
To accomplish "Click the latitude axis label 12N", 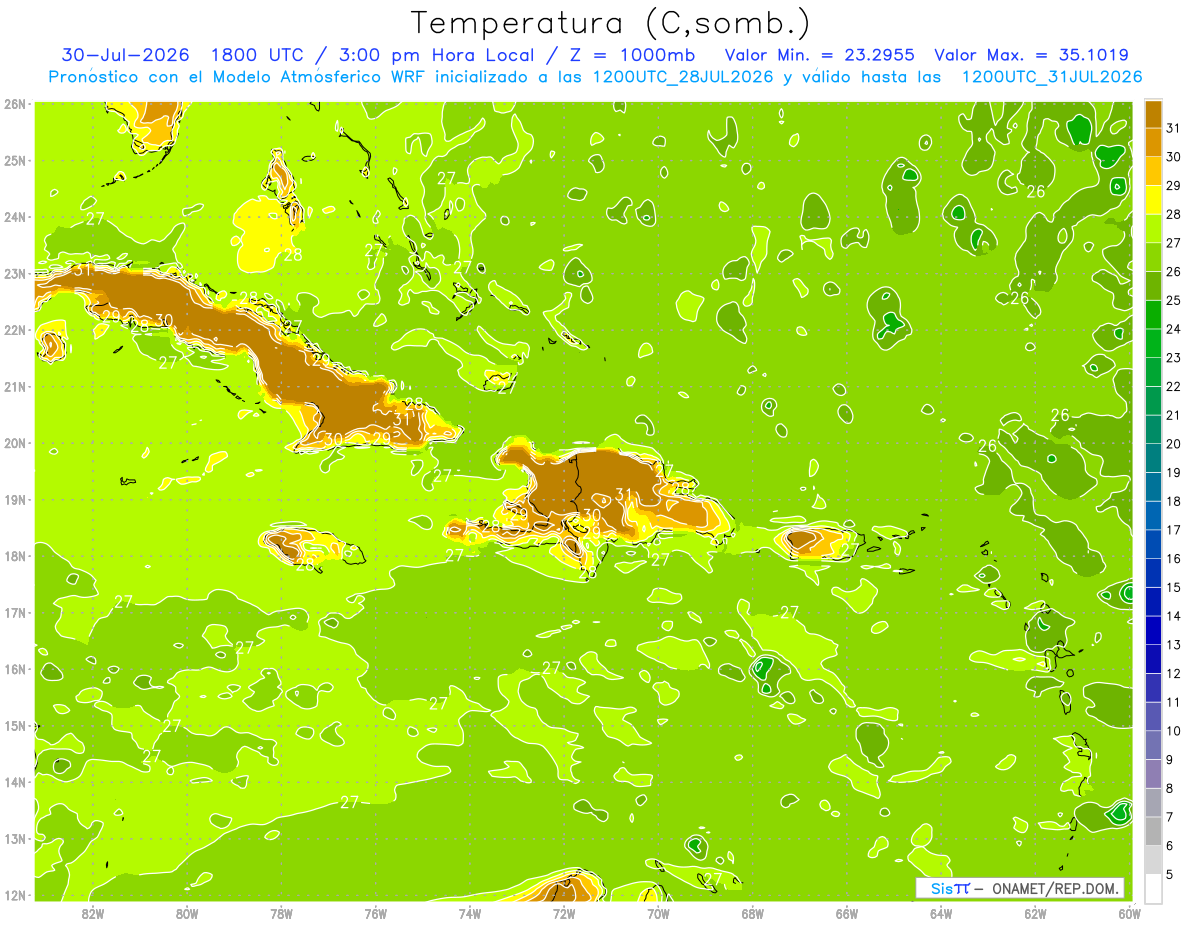I will 15,895.
